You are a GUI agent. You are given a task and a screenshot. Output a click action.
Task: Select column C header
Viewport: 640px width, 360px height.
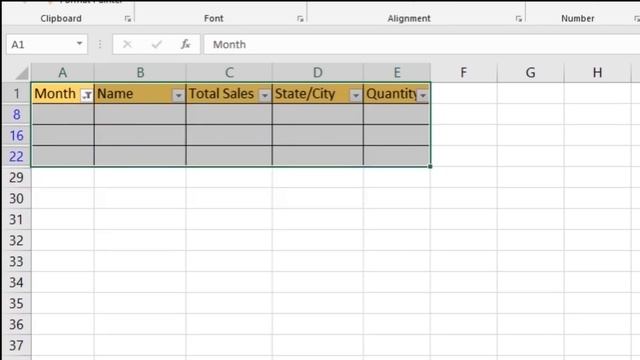coord(229,73)
